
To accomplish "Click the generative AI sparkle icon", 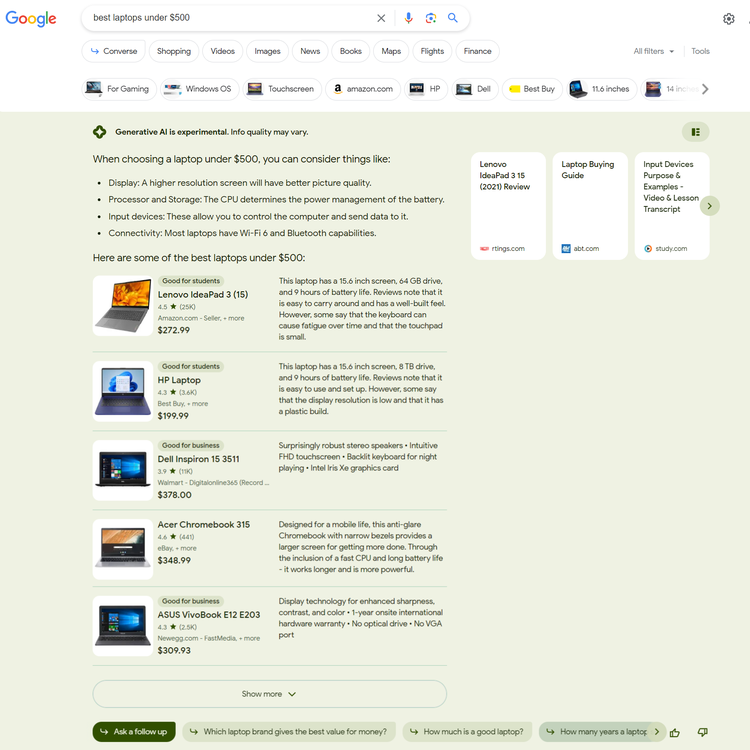I will pyautogui.click(x=99, y=132).
